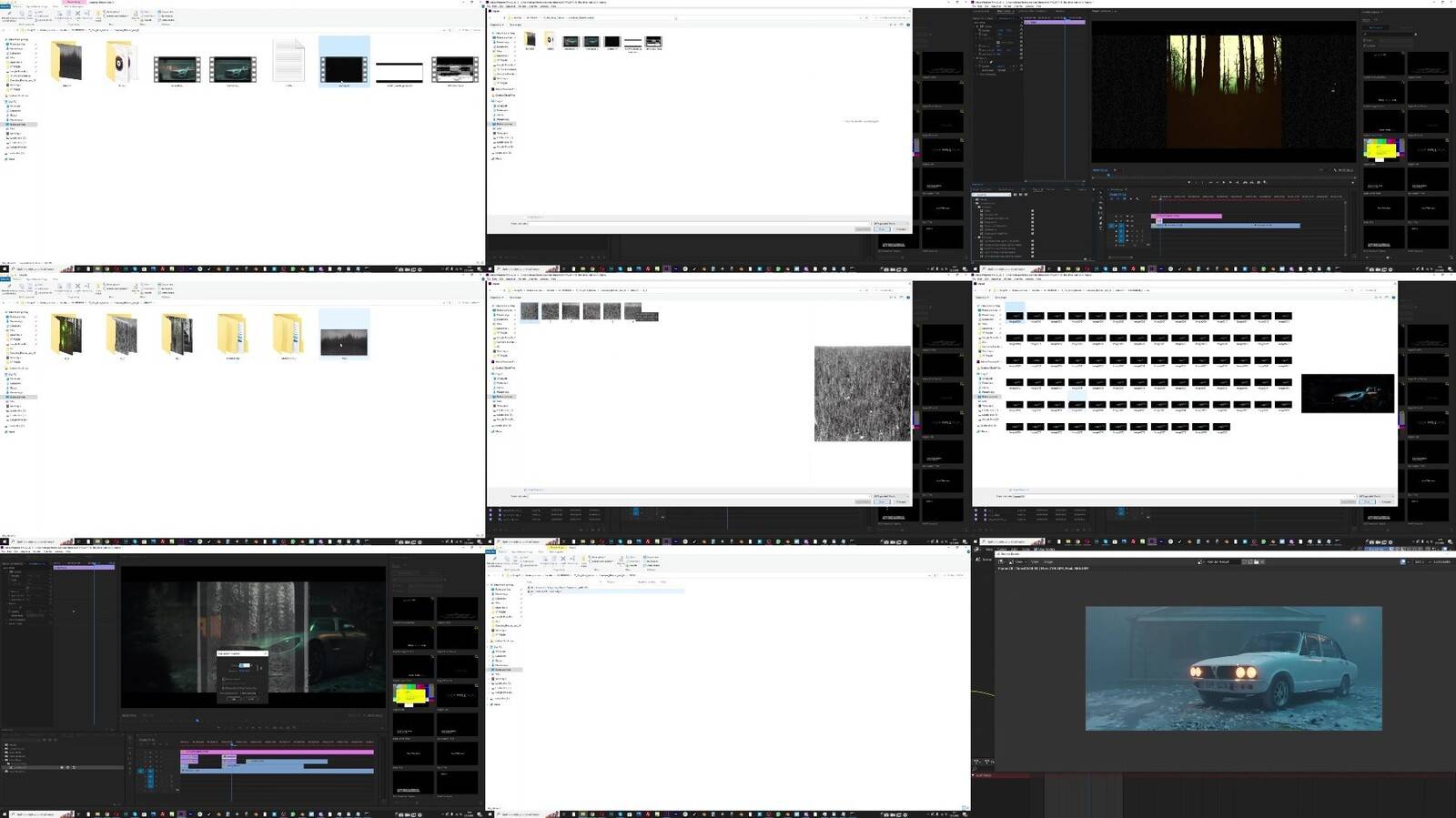
Task: Click the timeline playhead in the forest-silhouette Premiere window
Action: 1159,197
